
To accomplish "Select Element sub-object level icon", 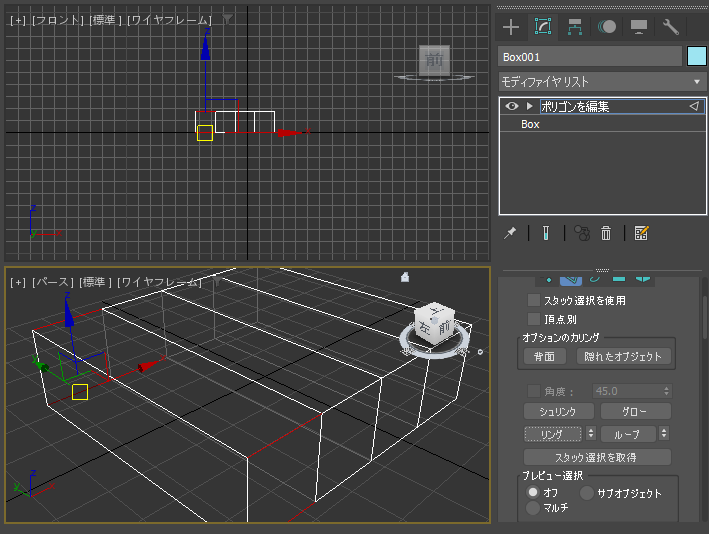I will coord(643,280).
